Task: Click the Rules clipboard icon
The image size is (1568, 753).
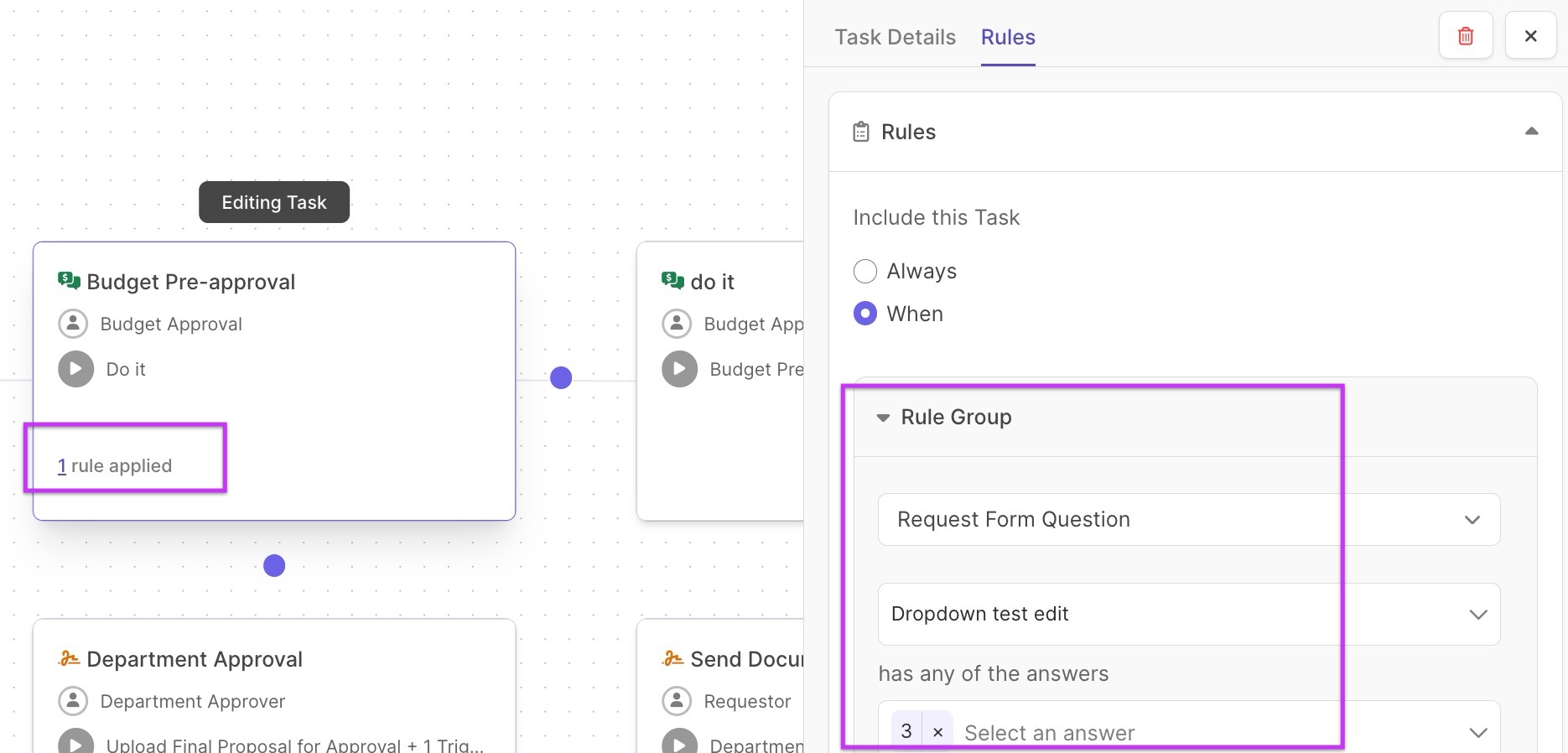Action: [x=861, y=132]
